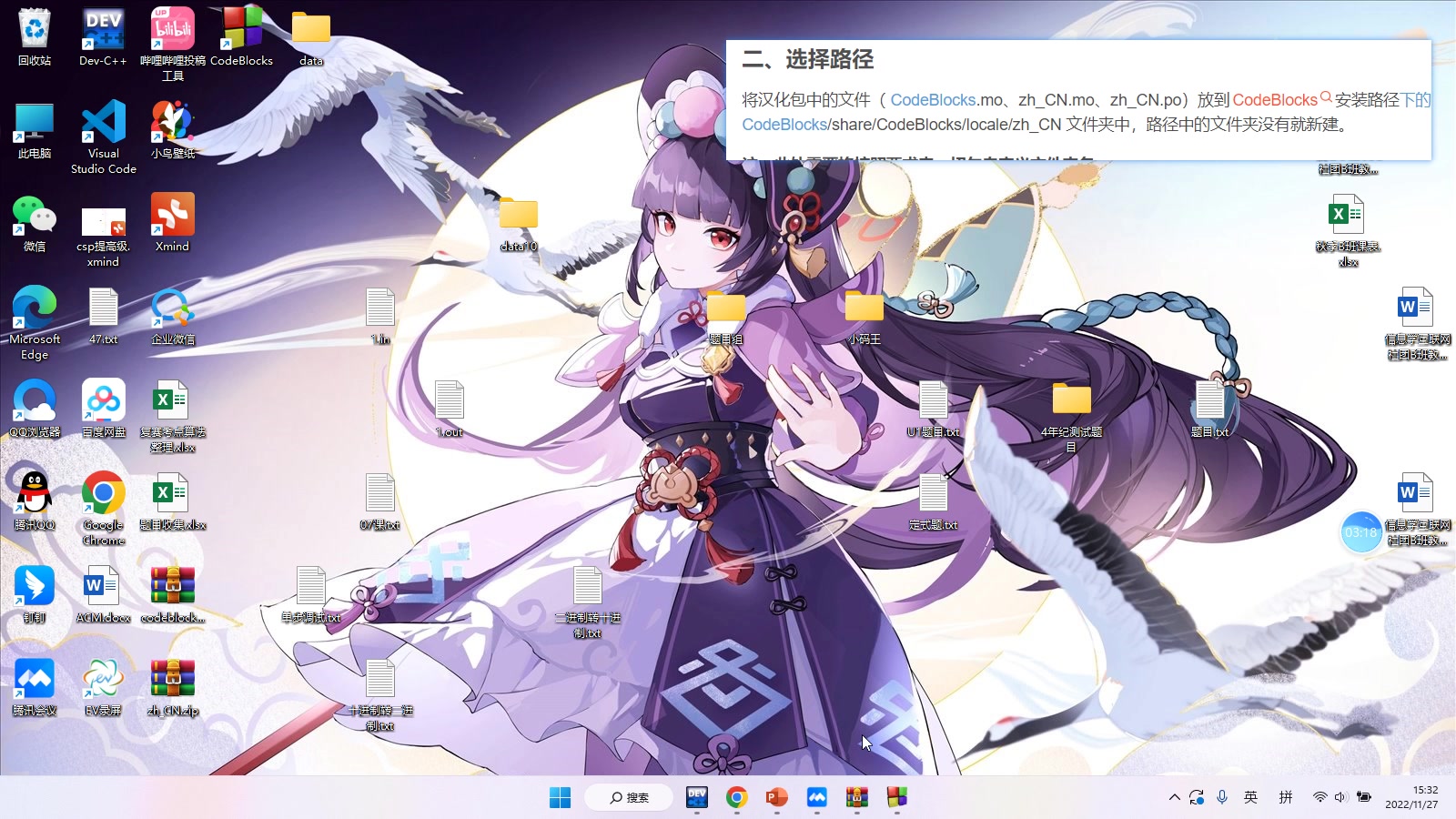This screenshot has height=819, width=1456.
Task: Select the 题目组 folder
Action: point(726,318)
